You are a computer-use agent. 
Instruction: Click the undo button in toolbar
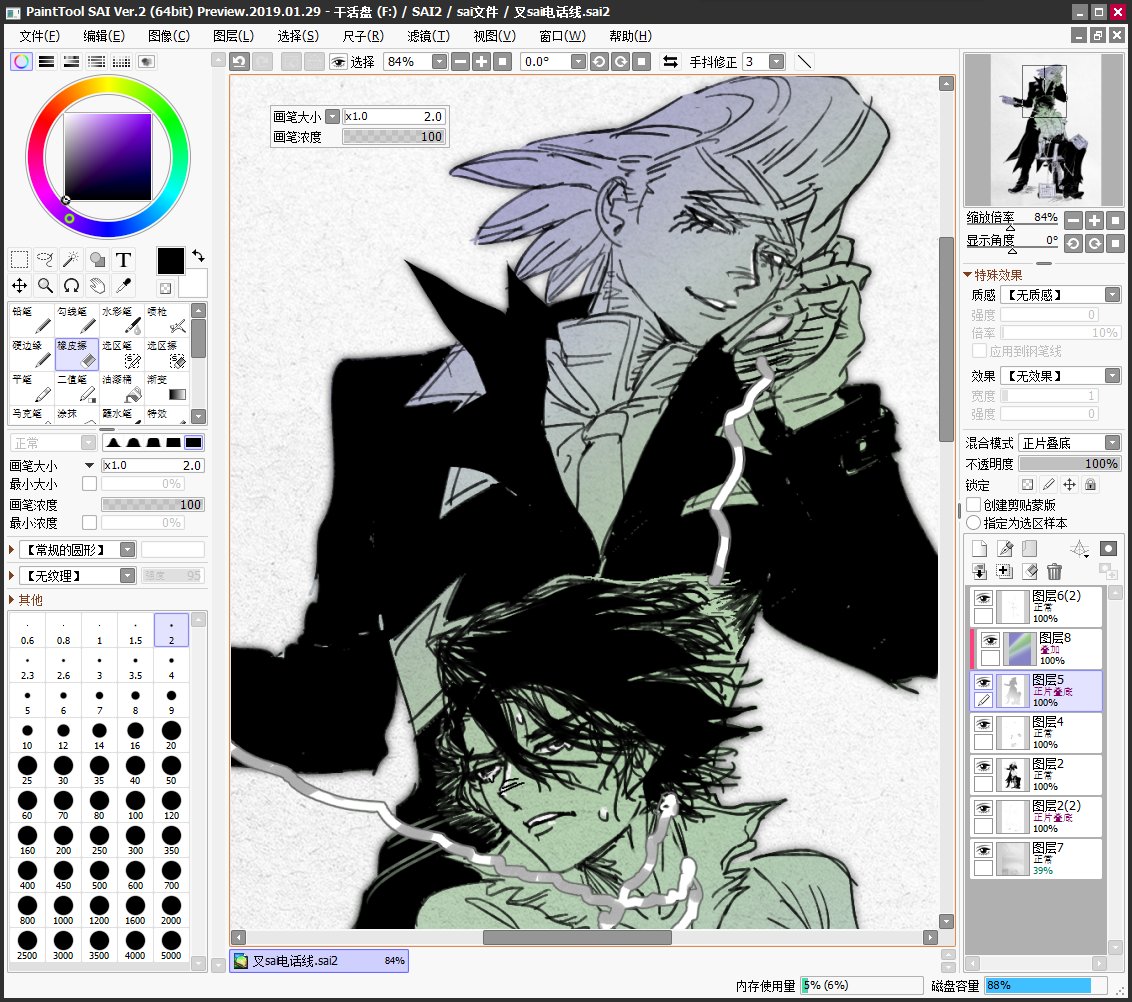(240, 62)
